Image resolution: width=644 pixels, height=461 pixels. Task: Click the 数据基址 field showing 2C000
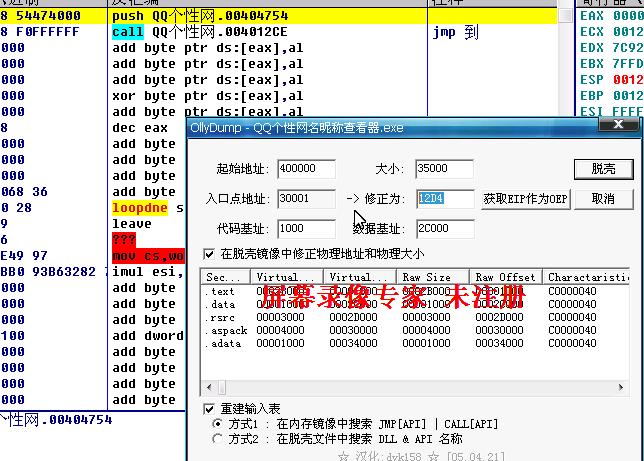coord(445,228)
